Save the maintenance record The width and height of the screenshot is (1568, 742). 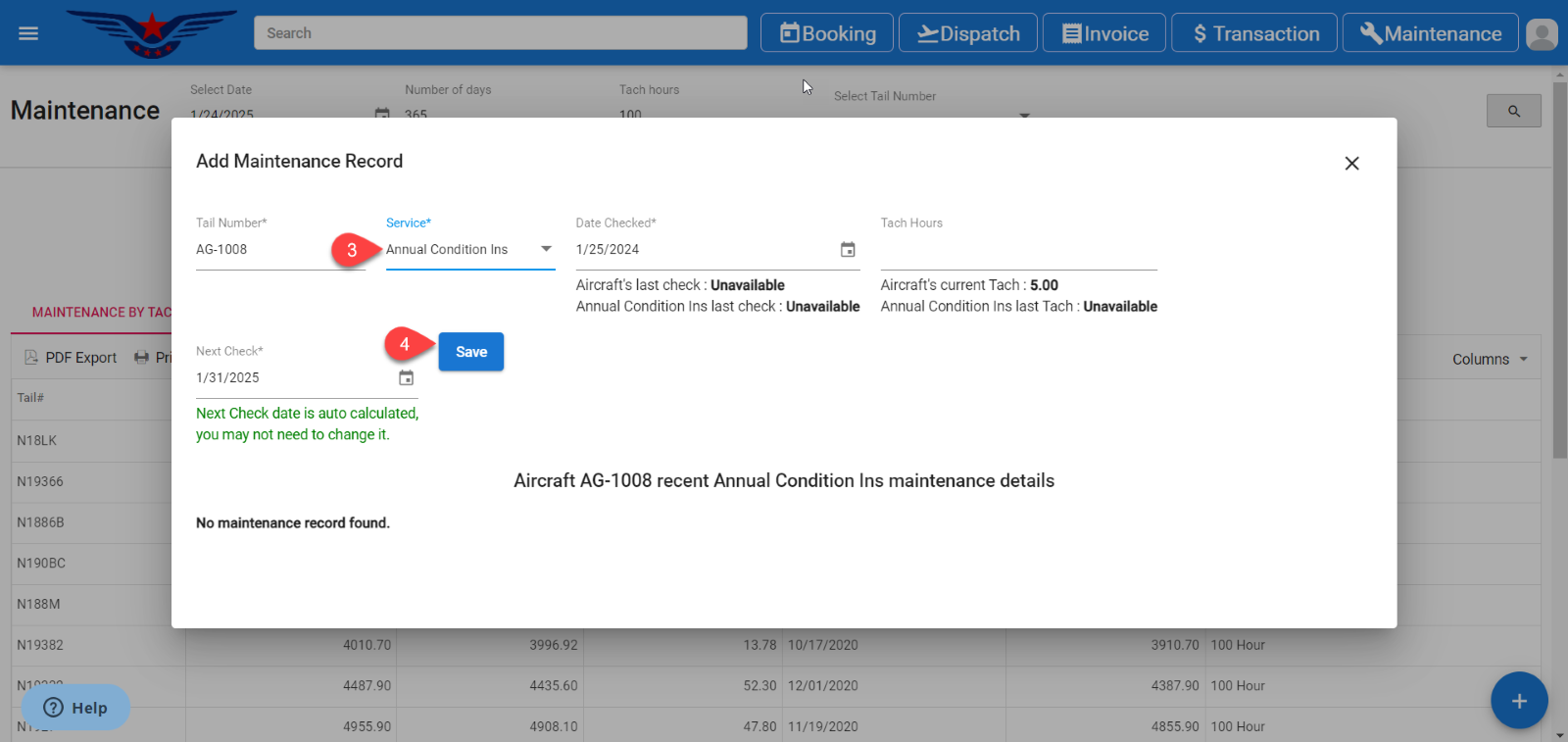(x=470, y=352)
